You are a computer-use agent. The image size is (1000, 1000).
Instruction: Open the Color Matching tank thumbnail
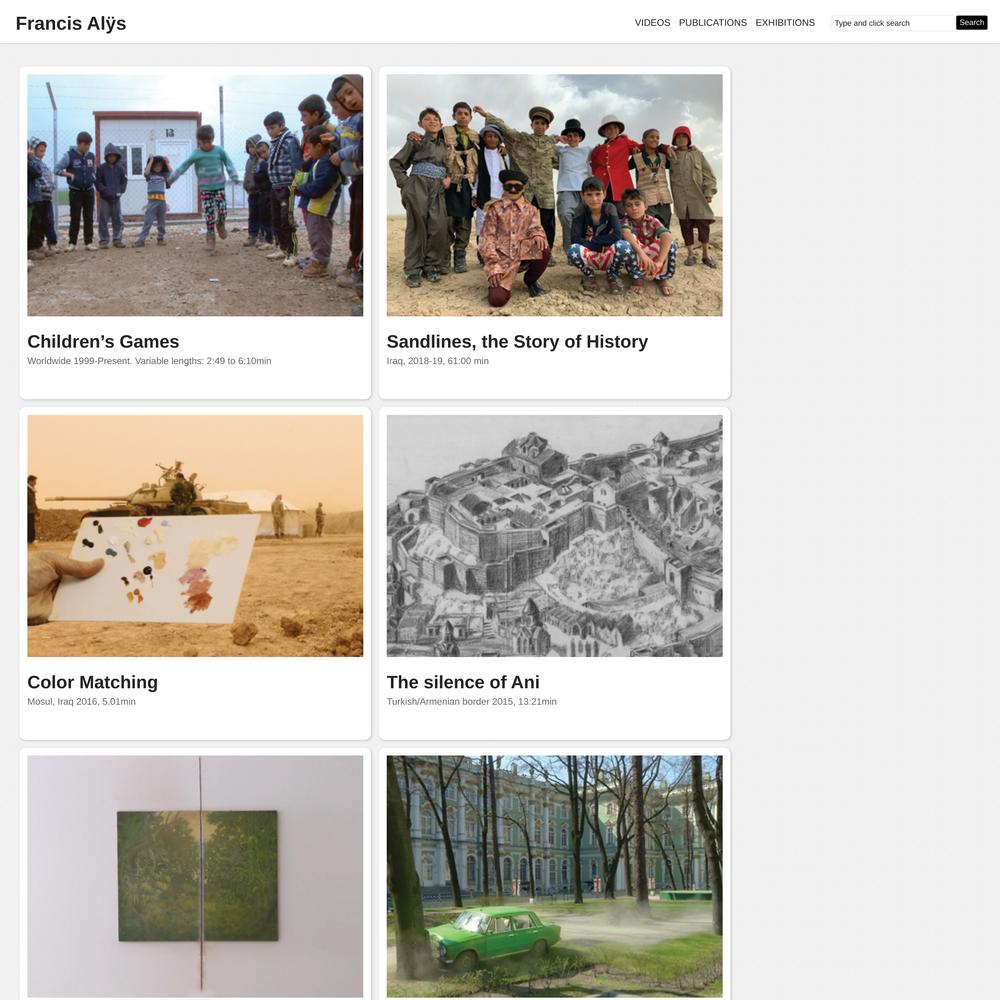coord(195,536)
